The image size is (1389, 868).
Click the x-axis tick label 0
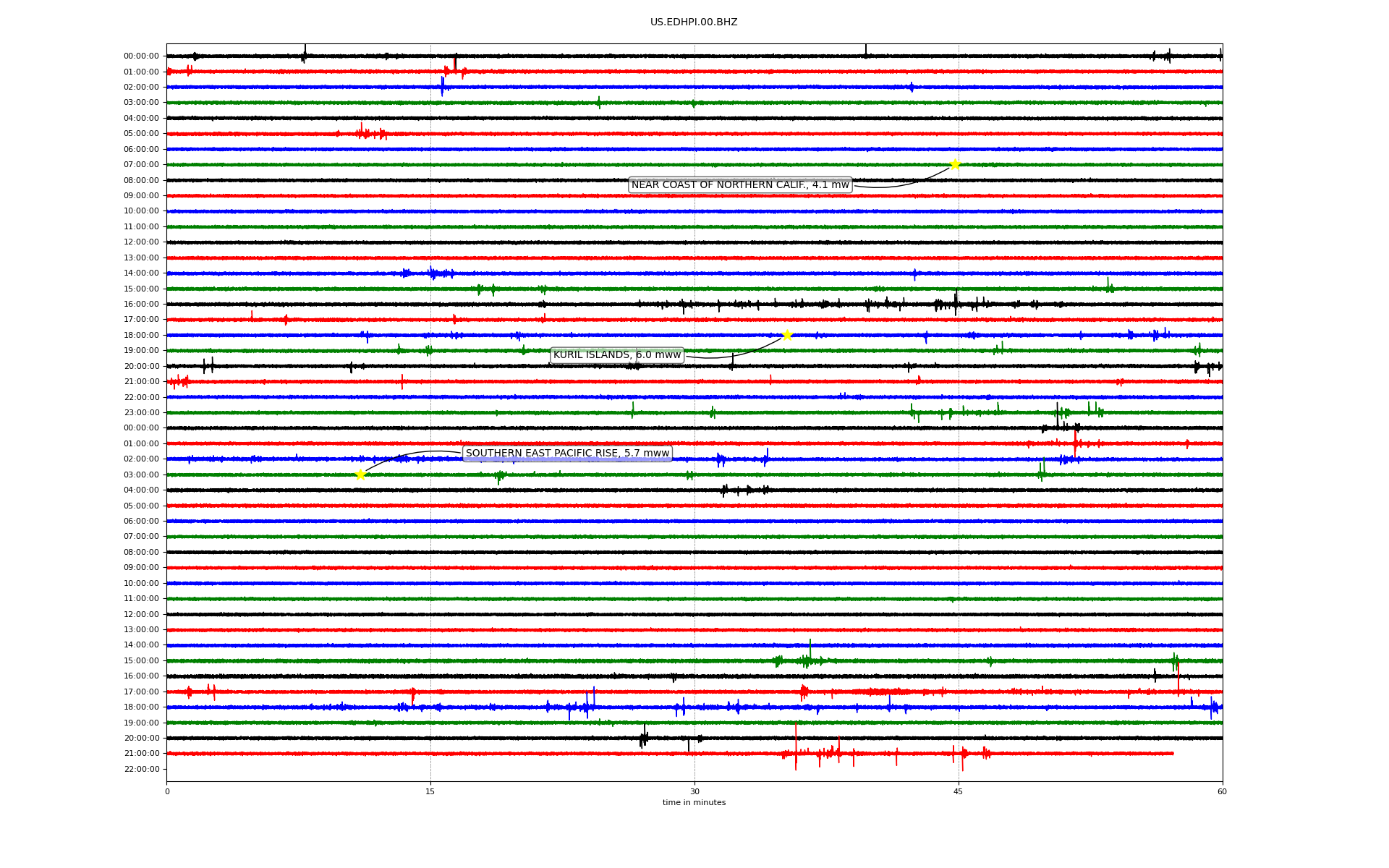click(167, 791)
